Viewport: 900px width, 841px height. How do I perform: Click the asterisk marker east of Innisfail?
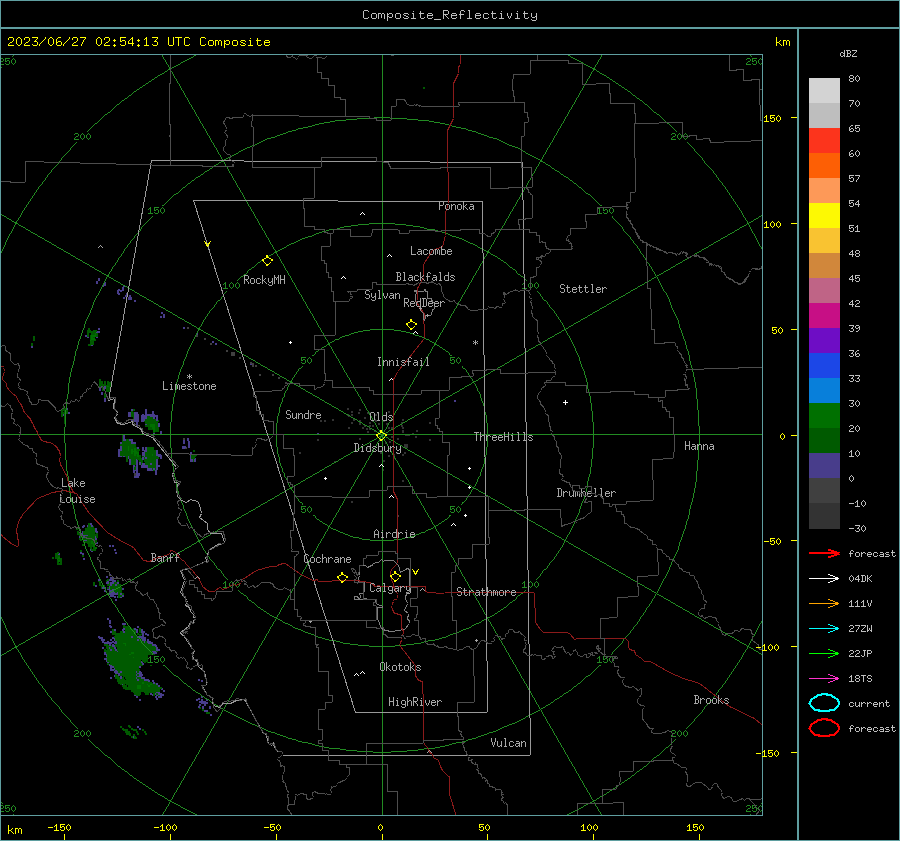(x=475, y=343)
